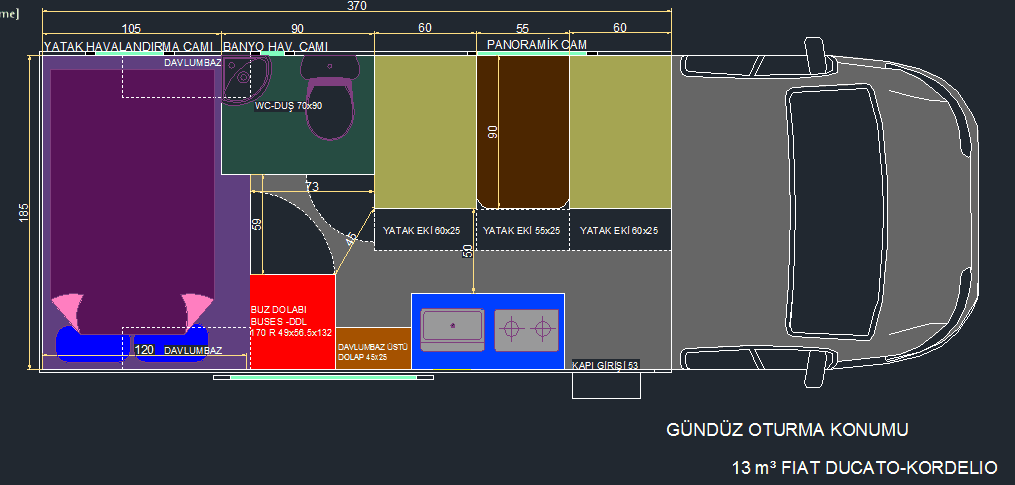The width and height of the screenshot is (1015, 485).
Task: Click the left stove burner symbol
Action: click(511, 328)
